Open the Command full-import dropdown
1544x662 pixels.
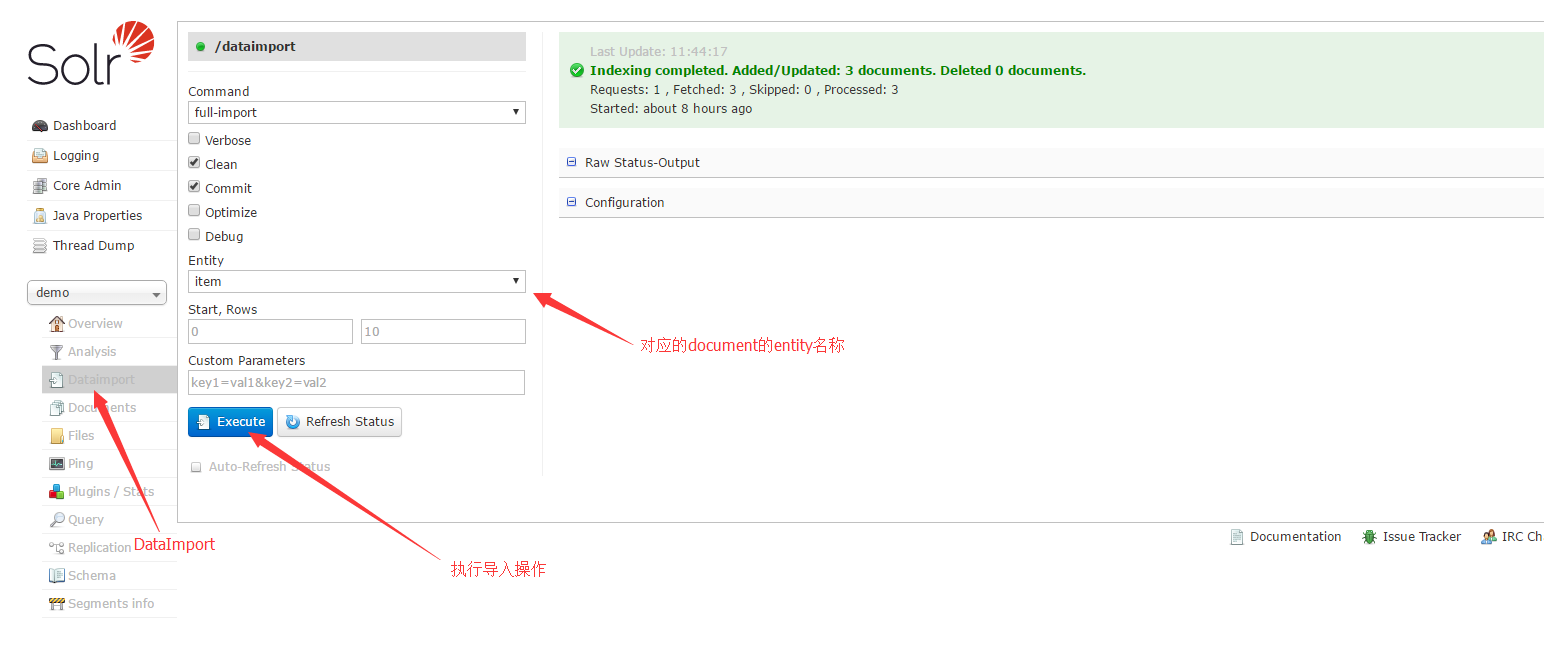(357, 112)
